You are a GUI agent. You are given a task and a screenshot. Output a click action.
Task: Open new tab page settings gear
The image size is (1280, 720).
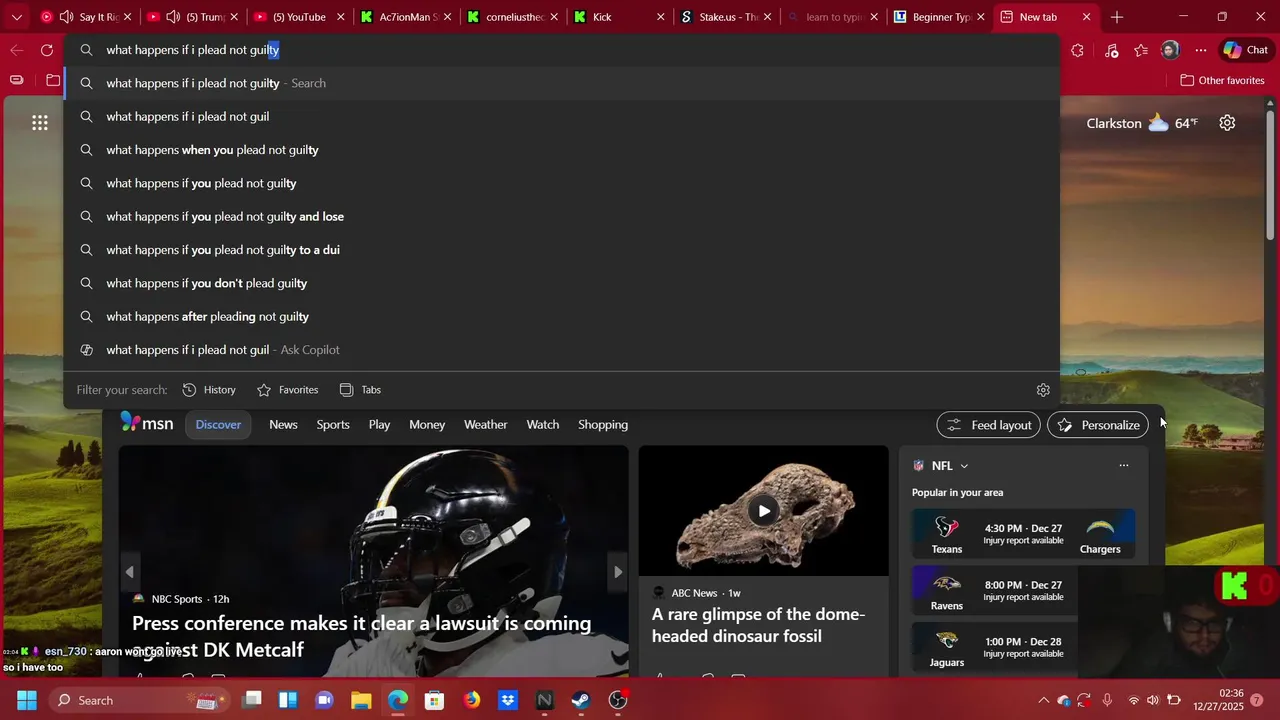click(1227, 123)
